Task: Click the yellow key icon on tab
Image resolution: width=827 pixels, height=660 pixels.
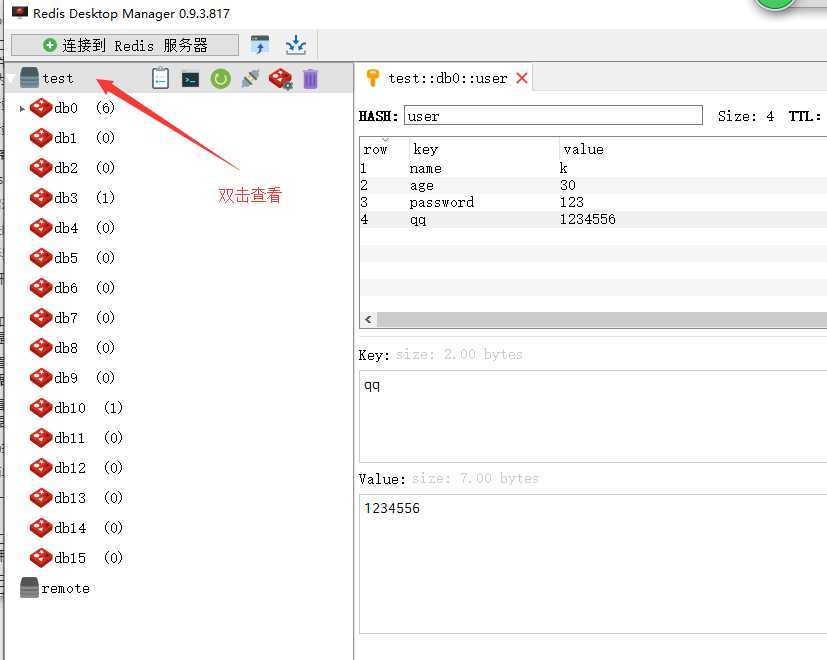Action: (x=372, y=78)
